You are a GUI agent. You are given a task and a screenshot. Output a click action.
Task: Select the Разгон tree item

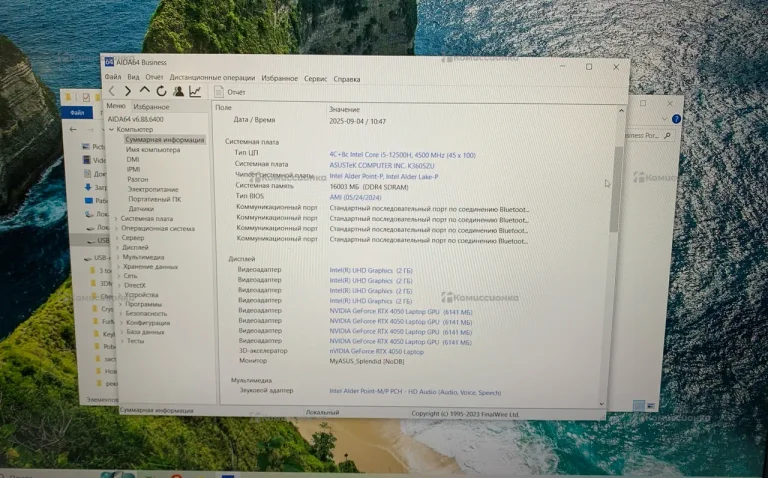[x=138, y=180]
